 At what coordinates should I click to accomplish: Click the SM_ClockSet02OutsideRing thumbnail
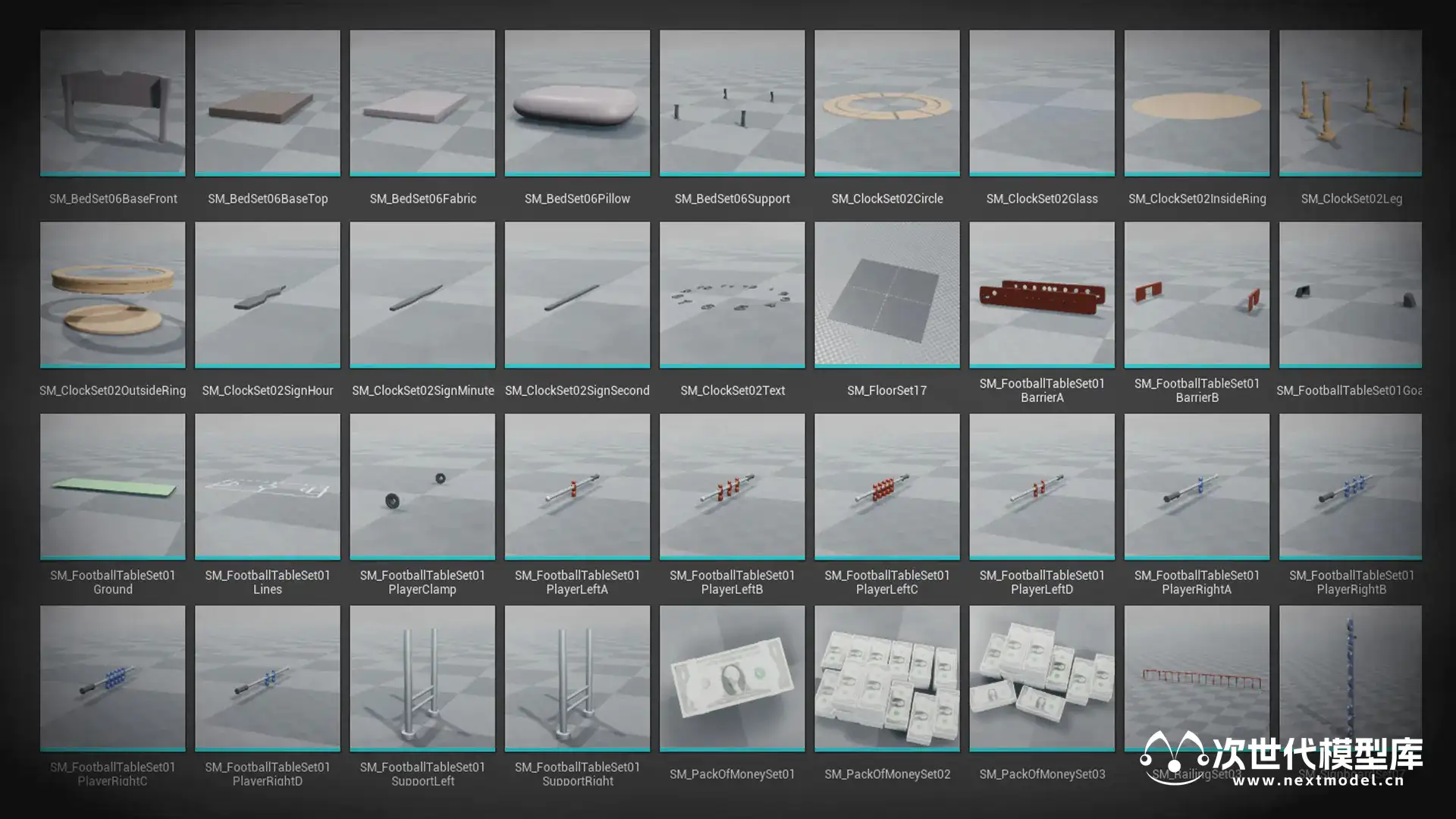tap(112, 295)
